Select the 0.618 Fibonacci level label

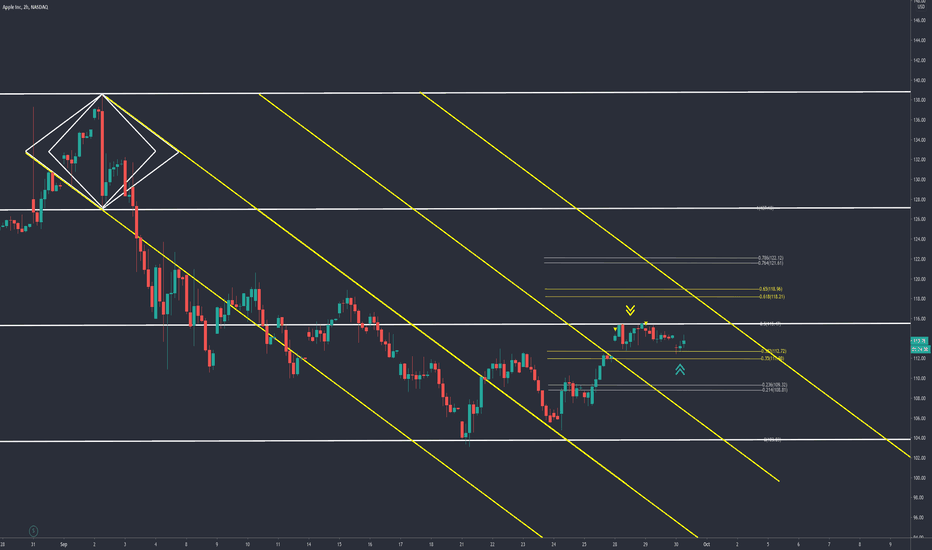pos(772,296)
